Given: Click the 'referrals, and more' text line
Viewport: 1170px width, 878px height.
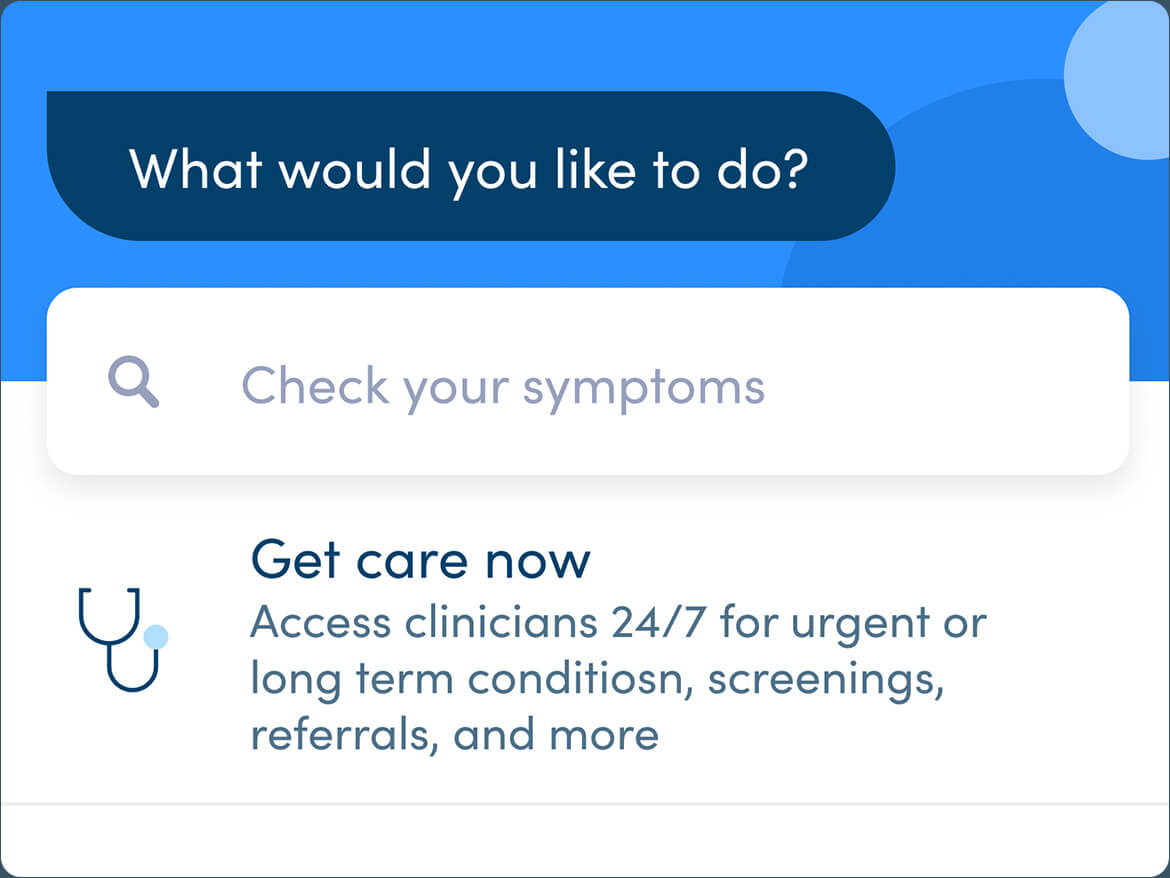Looking at the screenshot, I should coord(454,735).
